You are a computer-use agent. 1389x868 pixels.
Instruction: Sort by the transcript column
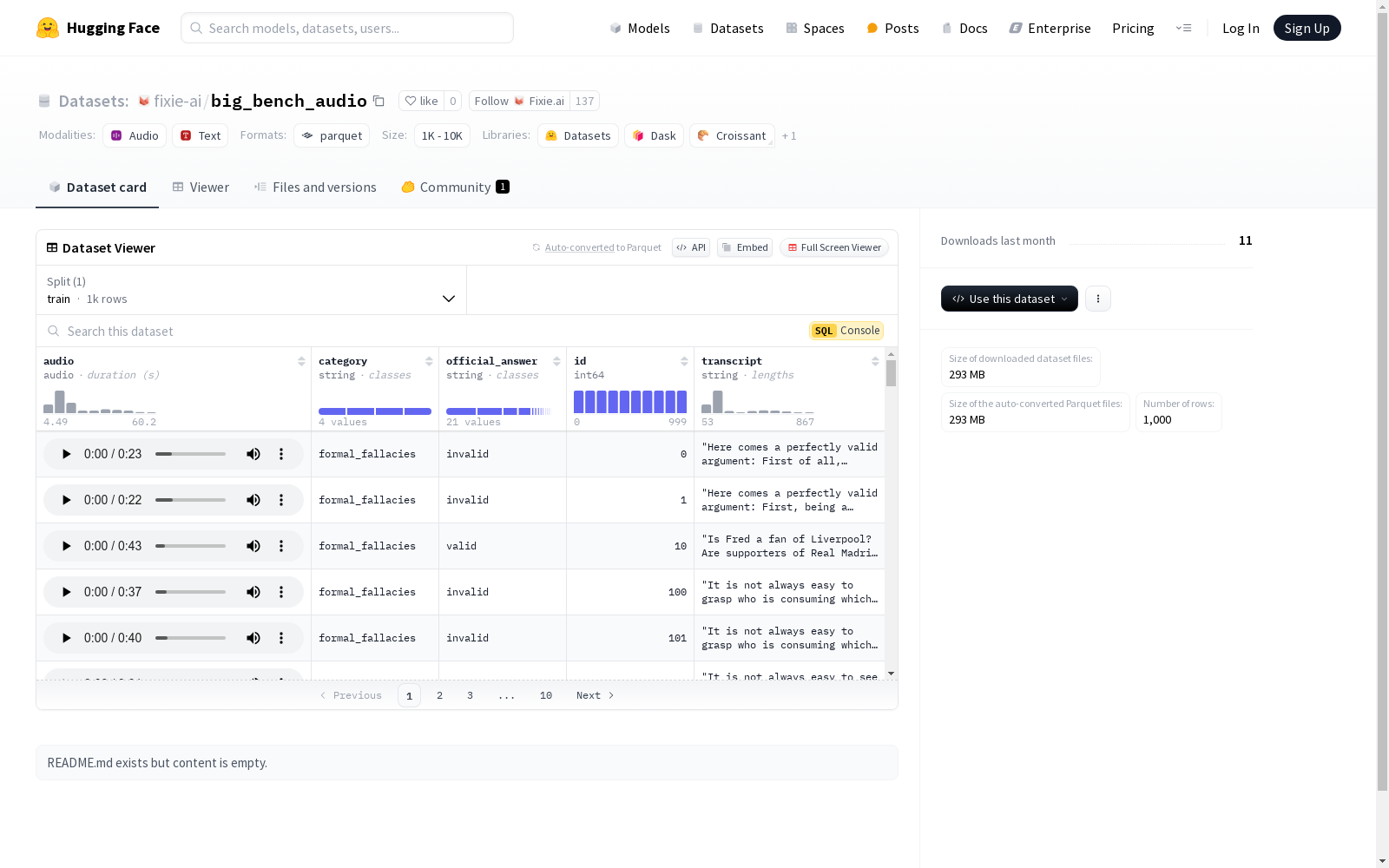click(875, 361)
